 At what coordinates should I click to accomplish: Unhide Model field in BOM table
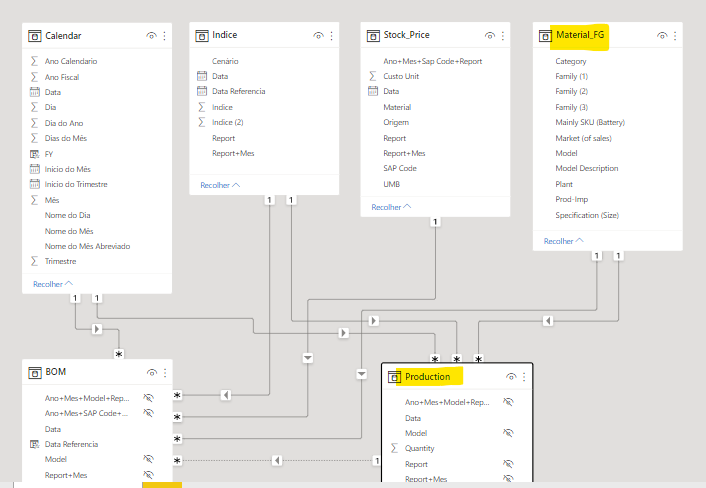tap(148, 459)
